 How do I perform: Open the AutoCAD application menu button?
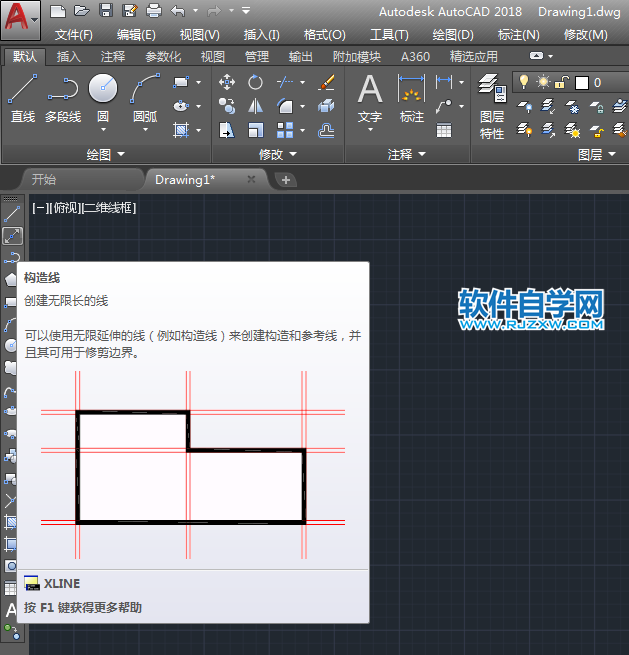click(20, 20)
